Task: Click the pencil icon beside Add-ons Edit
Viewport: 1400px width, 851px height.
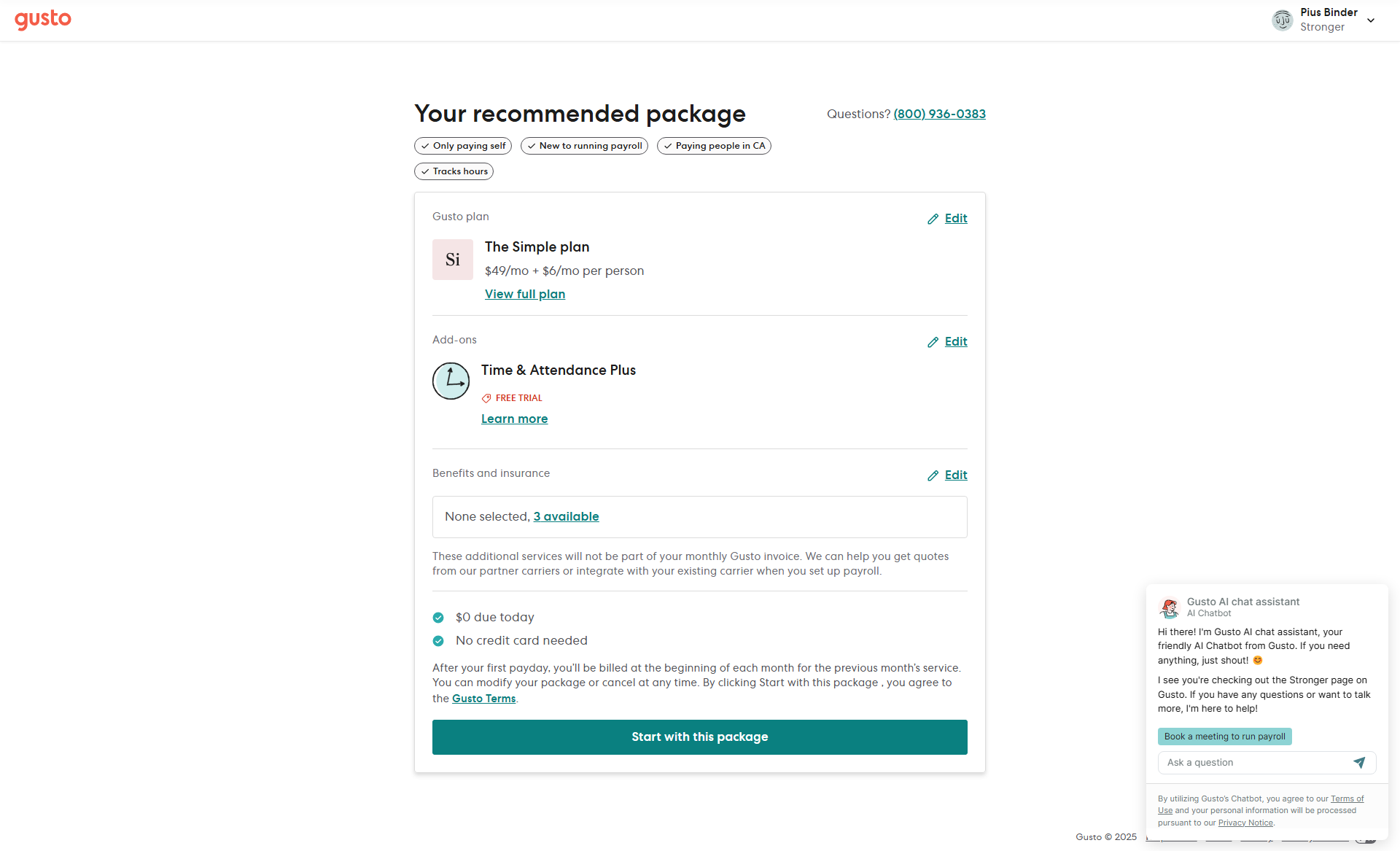Action: (x=933, y=342)
